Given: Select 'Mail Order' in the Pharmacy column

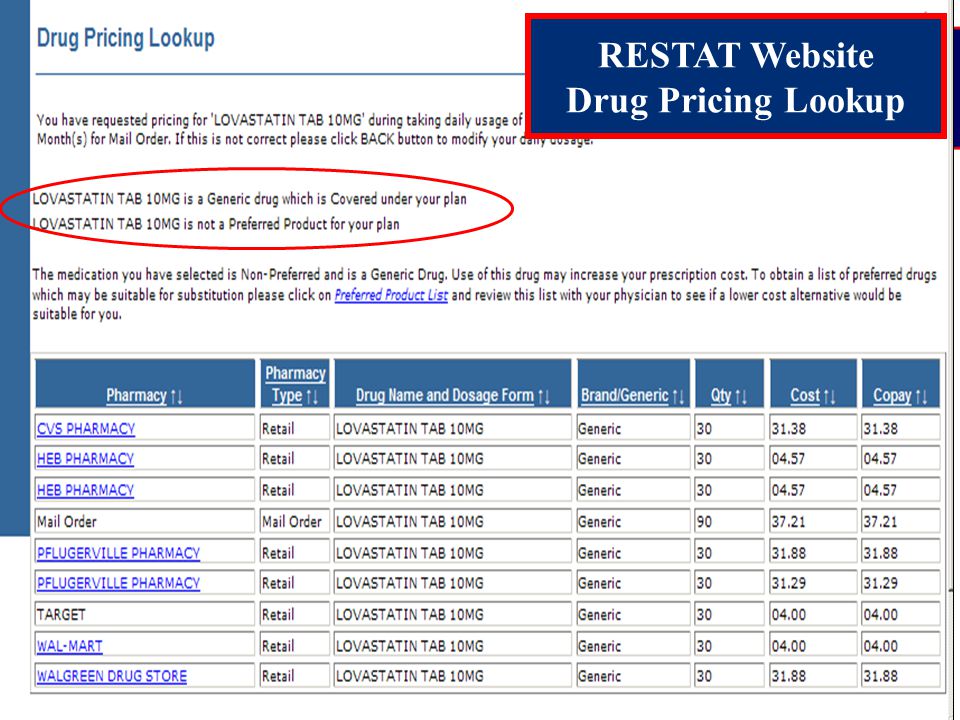Looking at the screenshot, I should (67, 522).
